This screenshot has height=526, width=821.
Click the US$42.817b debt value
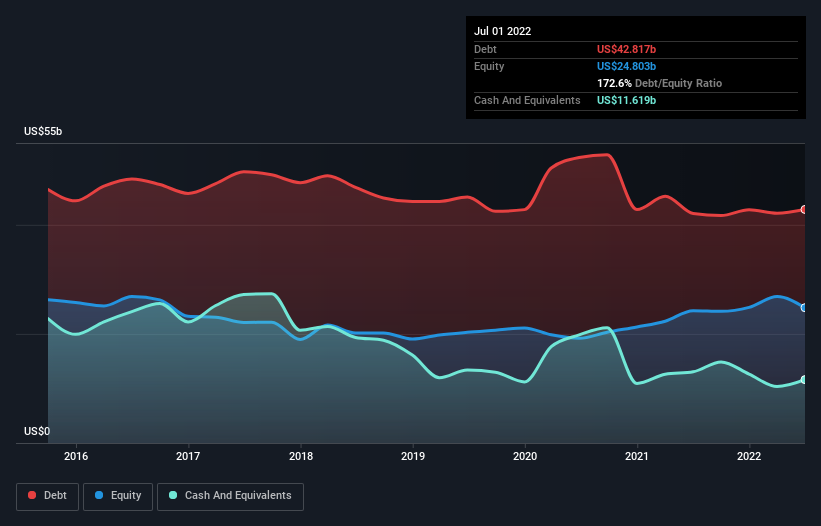coord(626,49)
